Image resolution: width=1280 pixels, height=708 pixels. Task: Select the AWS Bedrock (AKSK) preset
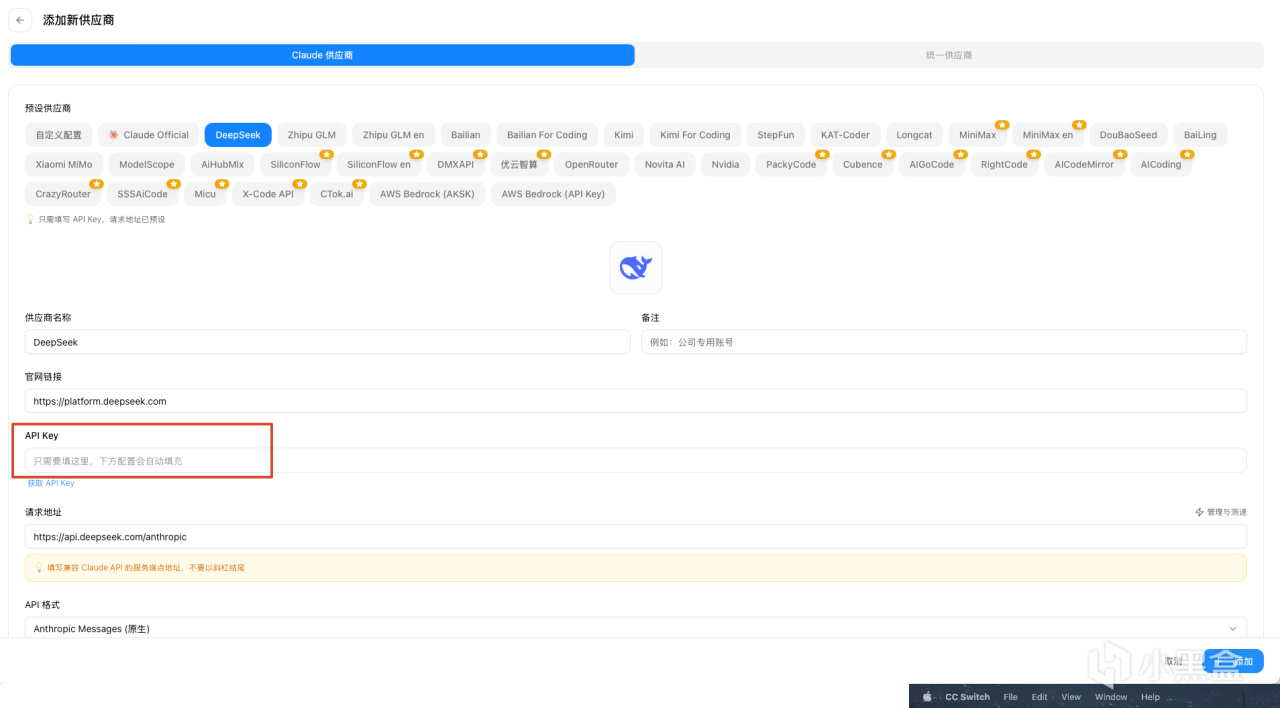tap(428, 194)
